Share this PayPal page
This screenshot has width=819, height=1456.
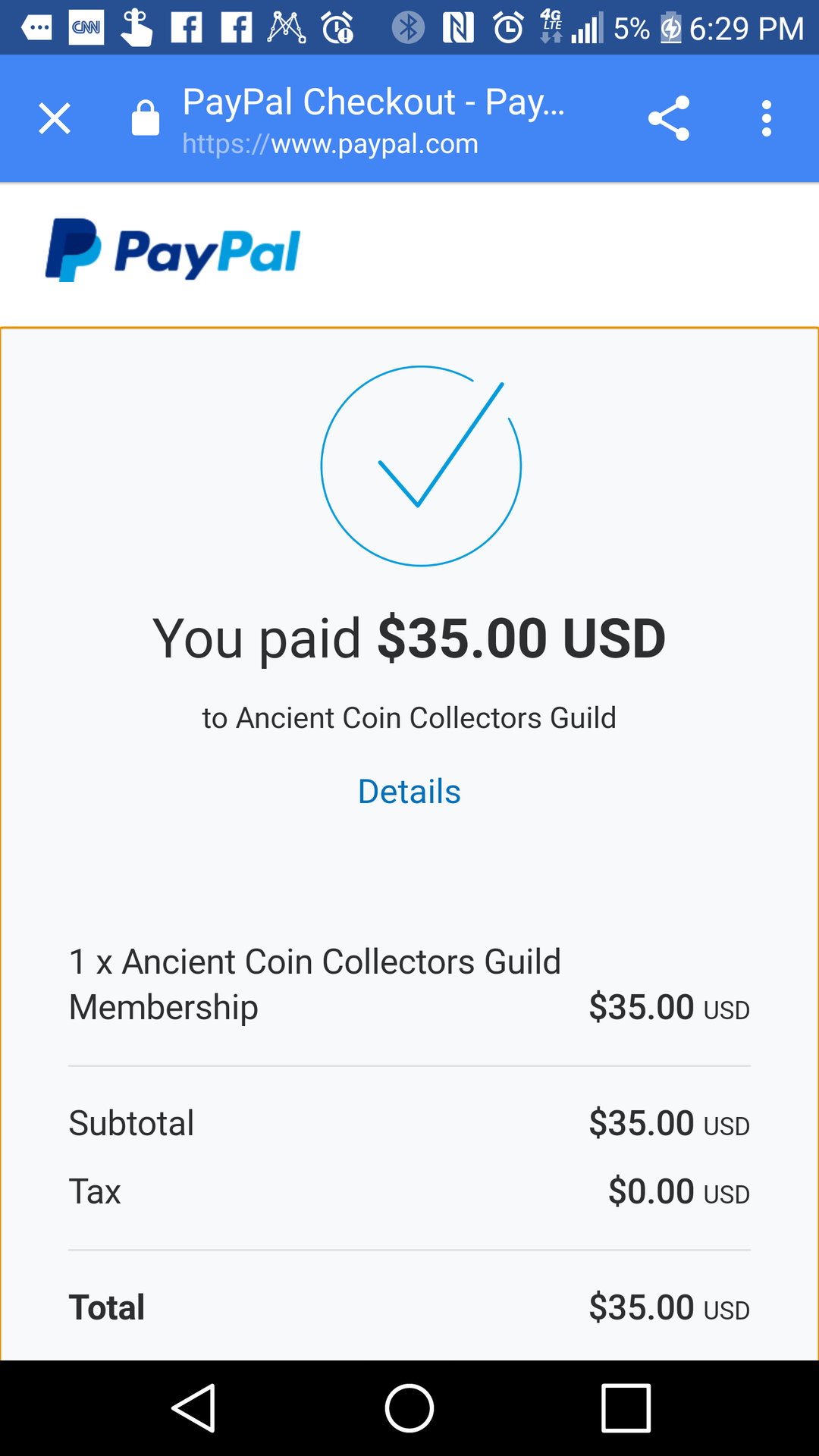(x=669, y=119)
